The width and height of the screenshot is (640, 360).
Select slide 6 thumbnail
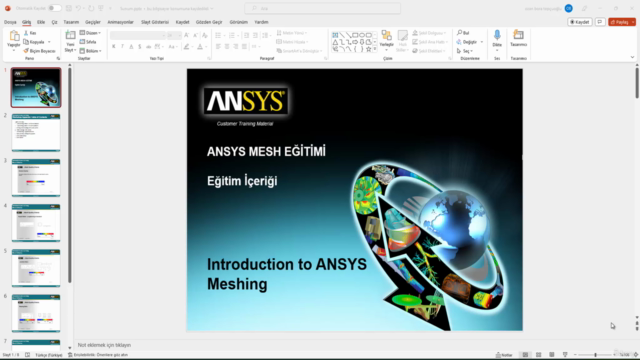point(36,313)
